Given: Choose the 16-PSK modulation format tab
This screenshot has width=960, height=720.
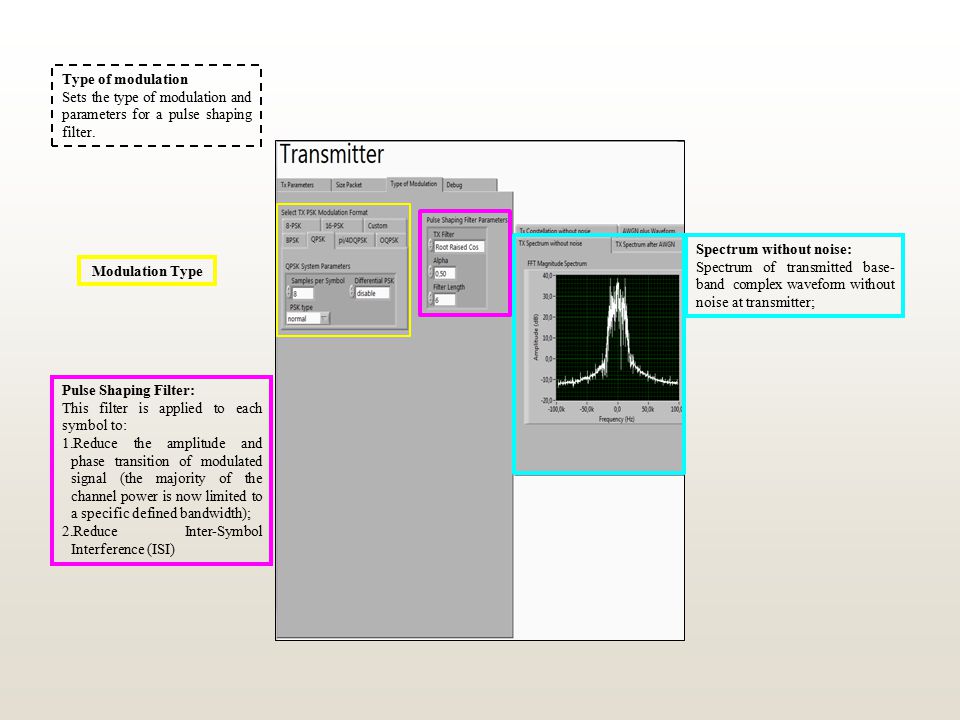Looking at the screenshot, I should pyautogui.click(x=342, y=226).
